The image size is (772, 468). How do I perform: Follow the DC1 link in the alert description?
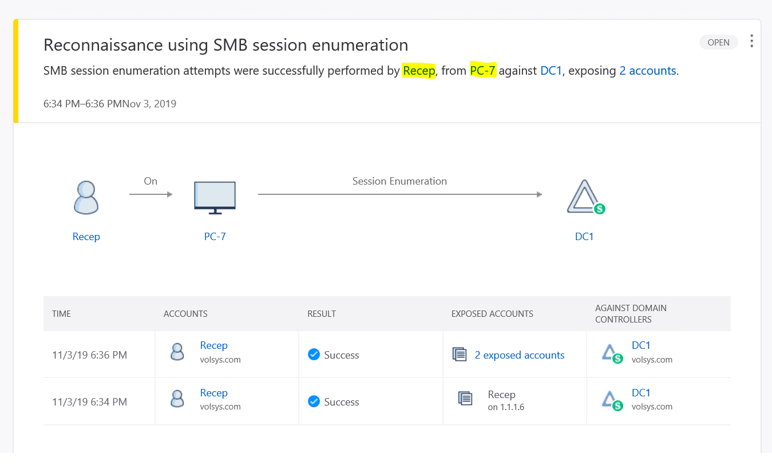click(551, 71)
